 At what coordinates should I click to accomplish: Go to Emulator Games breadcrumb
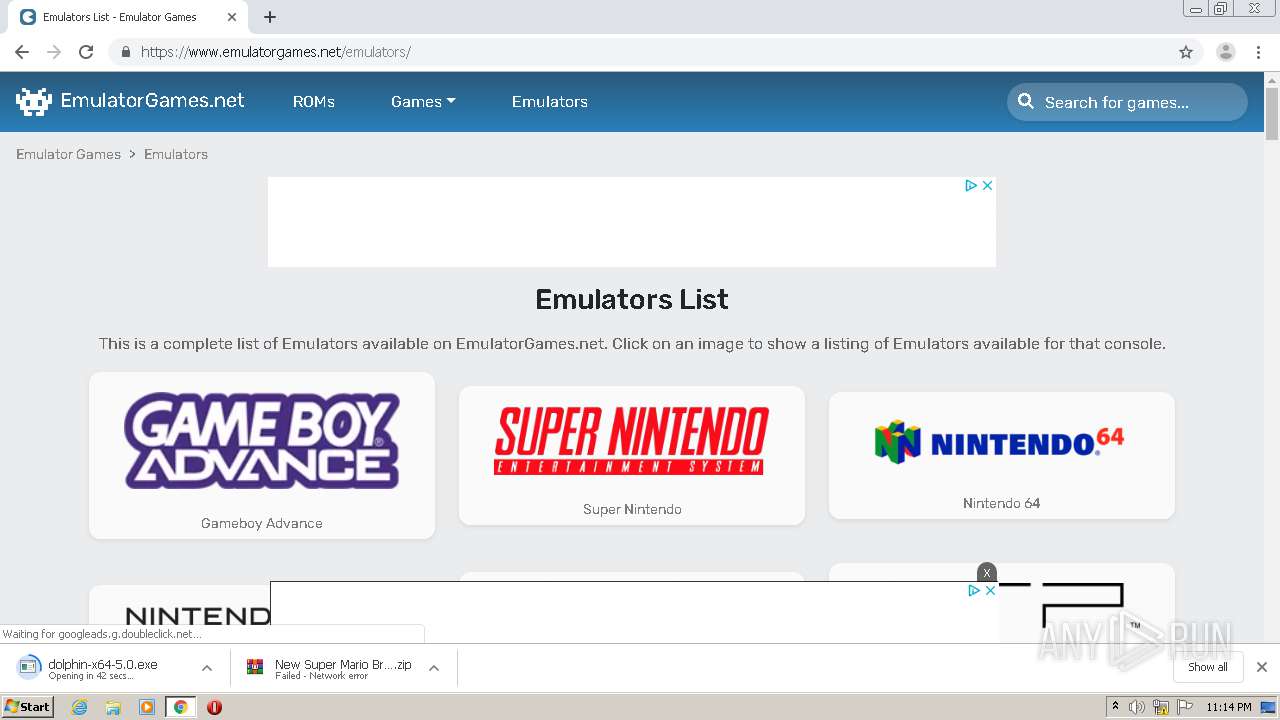[68, 154]
